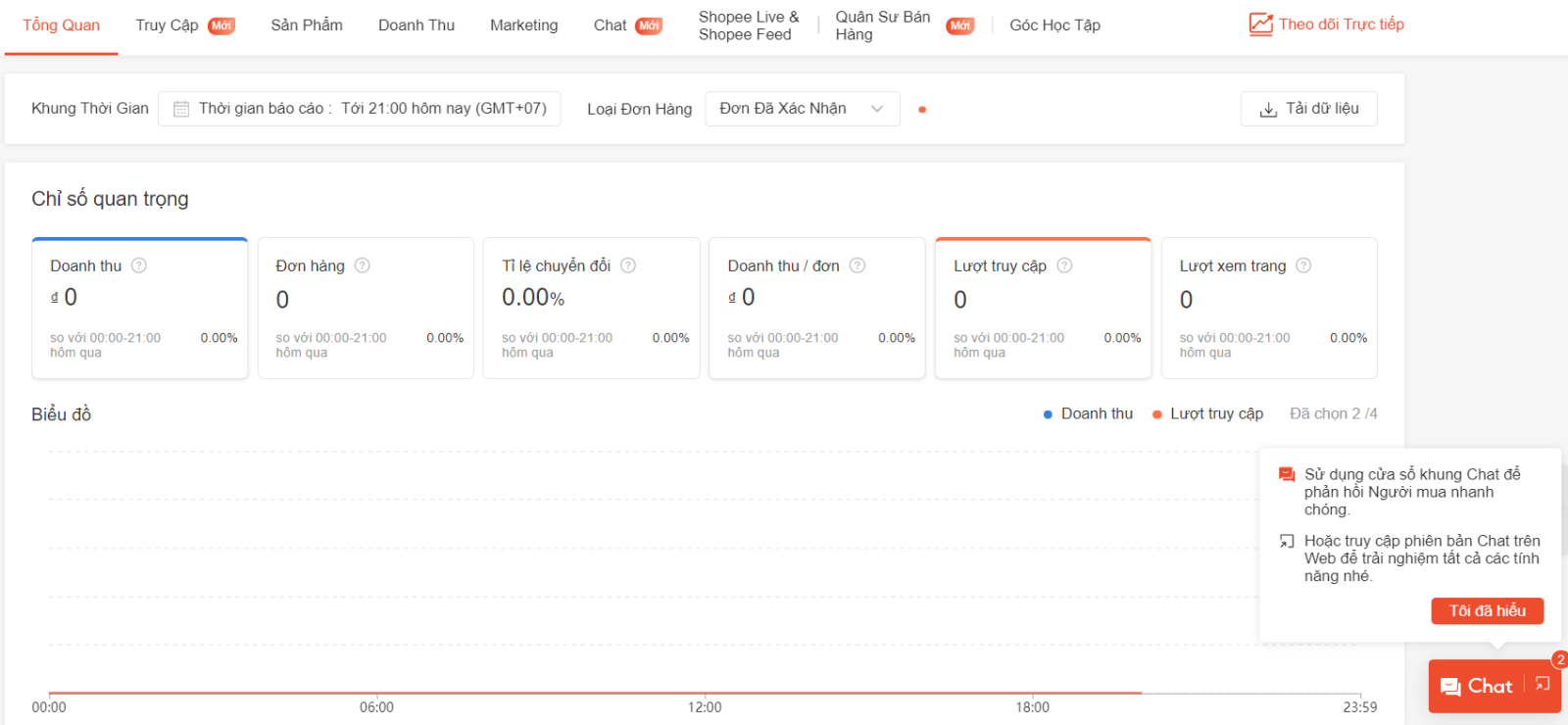
Task: Switch to the Sản Phẩm tab
Action: [307, 25]
